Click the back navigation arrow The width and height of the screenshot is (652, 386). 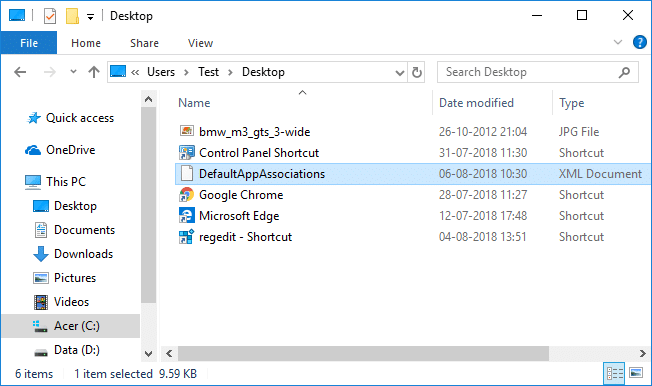point(20,72)
